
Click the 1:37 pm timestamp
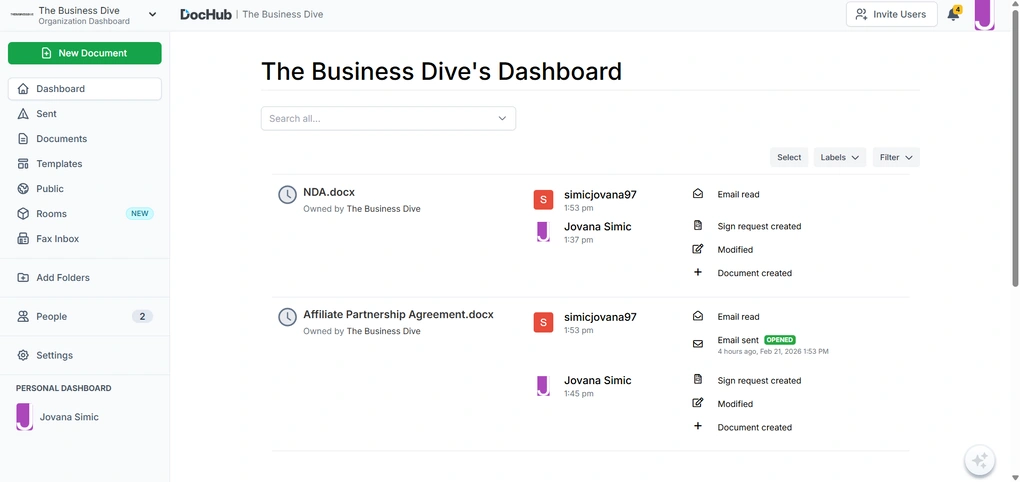578,240
